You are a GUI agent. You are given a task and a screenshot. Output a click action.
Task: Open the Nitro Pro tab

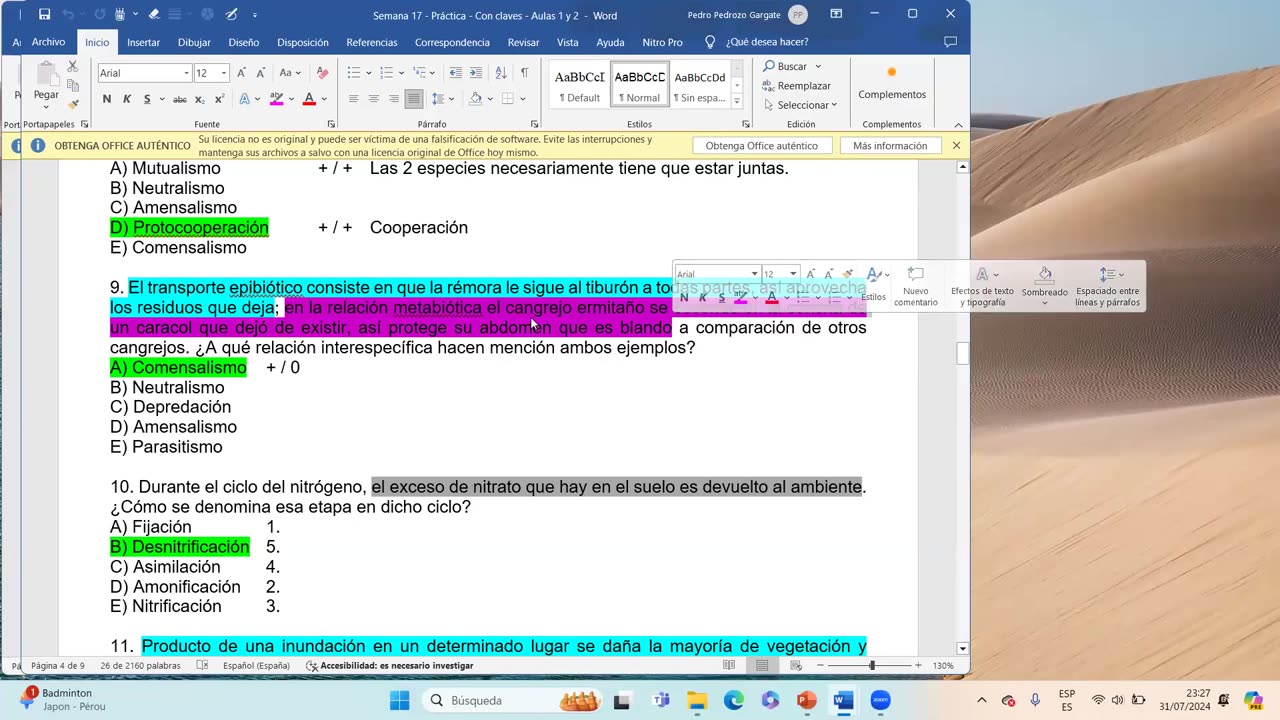click(x=662, y=42)
